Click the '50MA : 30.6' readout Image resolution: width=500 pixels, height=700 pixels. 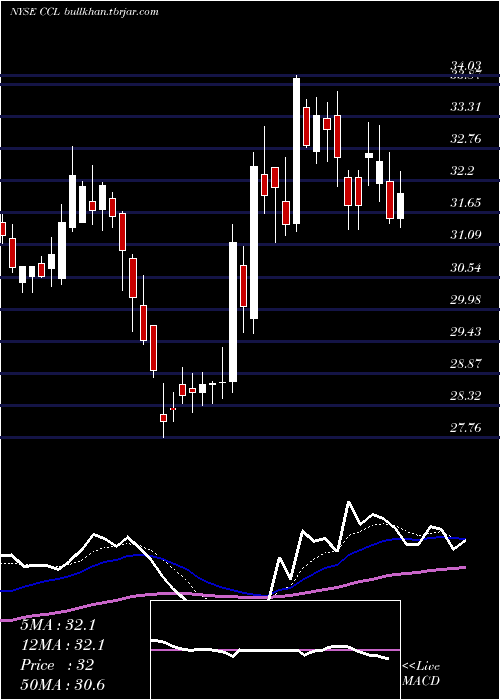(x=62, y=685)
